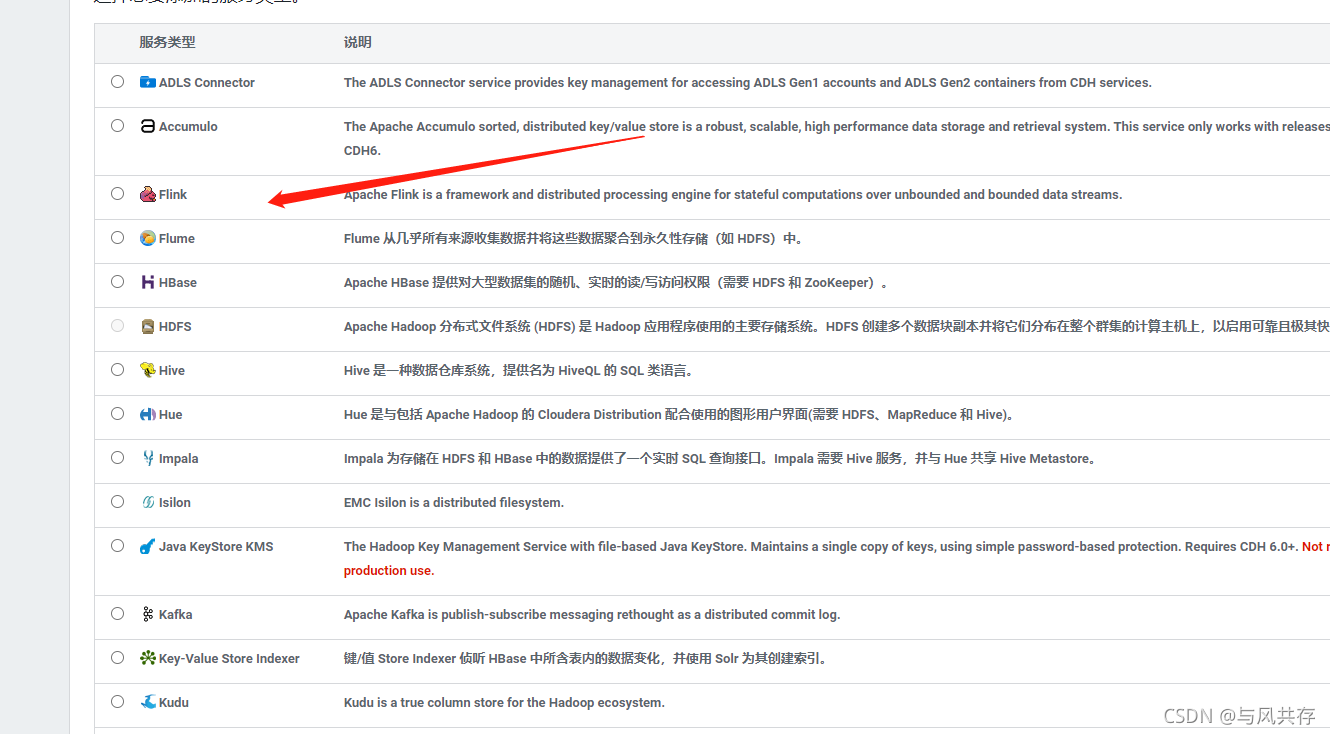Click the Kudu service icon
1330x734 pixels.
coord(148,702)
